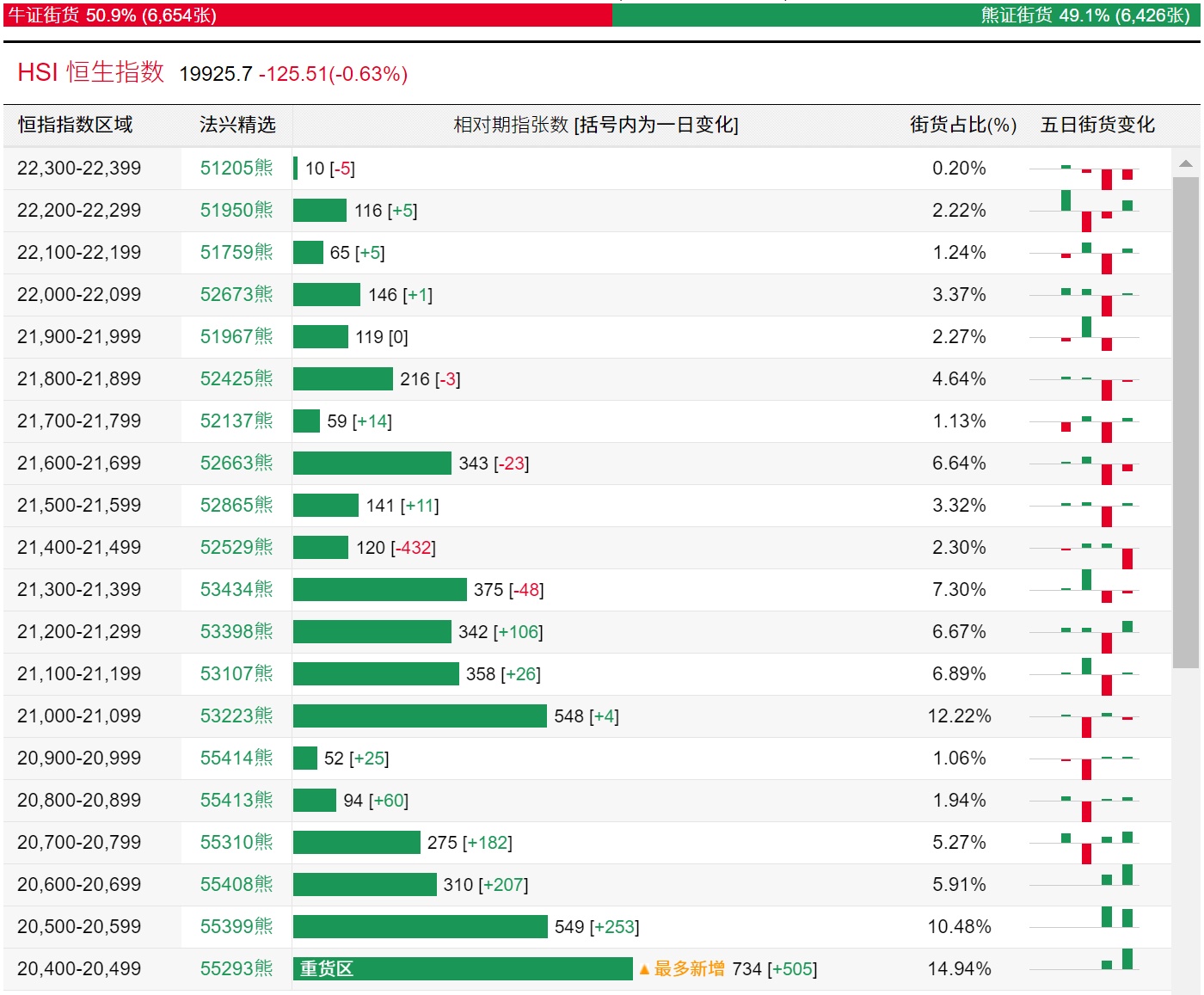Click the scrollbar up arrow
The height and width of the screenshot is (995, 1204).
click(1186, 163)
